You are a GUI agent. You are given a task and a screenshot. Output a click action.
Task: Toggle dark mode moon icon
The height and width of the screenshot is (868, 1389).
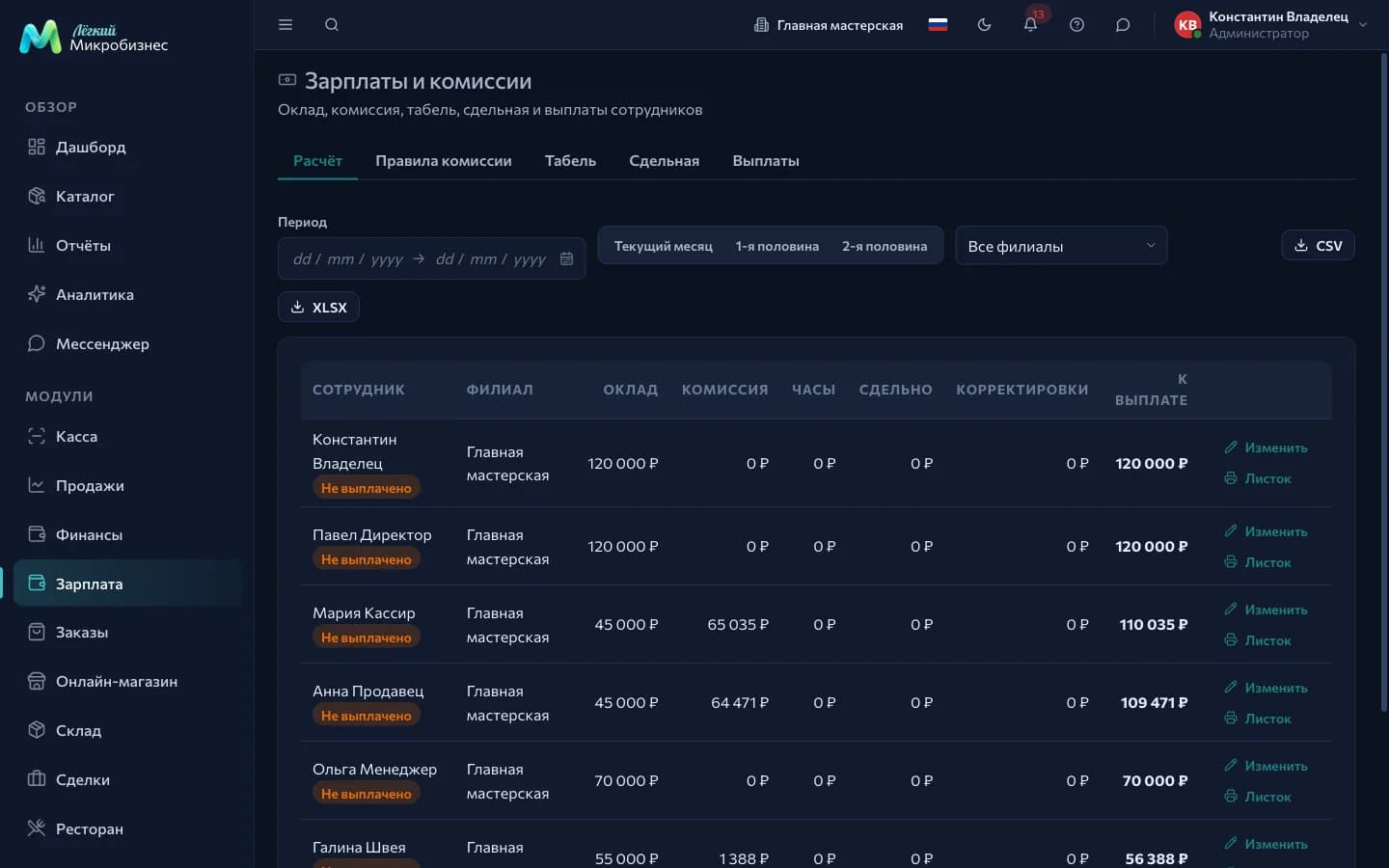coord(984,25)
